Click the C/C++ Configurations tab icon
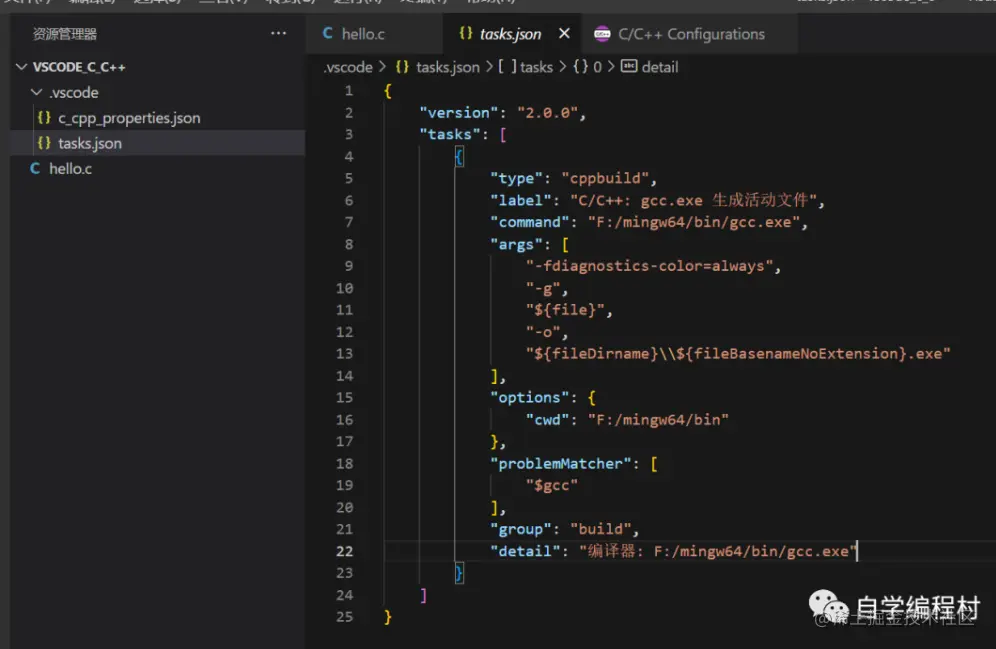 (x=602, y=34)
